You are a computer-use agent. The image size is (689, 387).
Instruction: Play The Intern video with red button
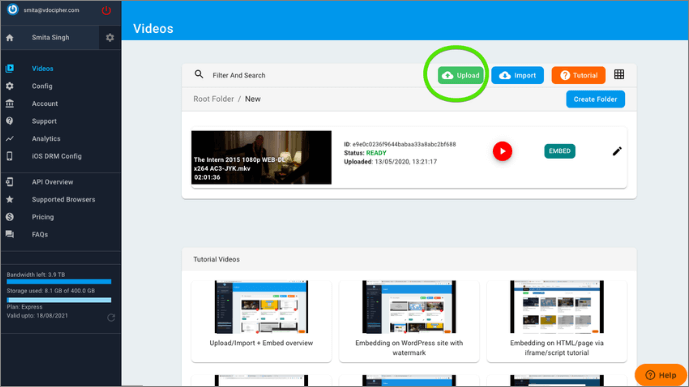click(502, 151)
